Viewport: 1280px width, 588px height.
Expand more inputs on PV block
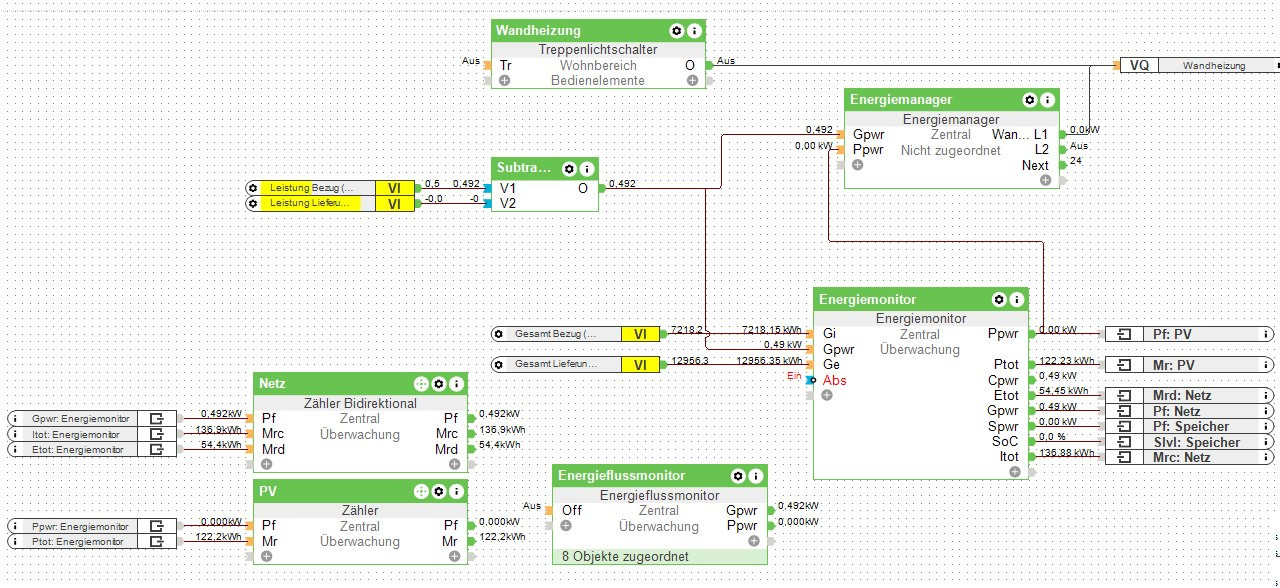coord(266,556)
